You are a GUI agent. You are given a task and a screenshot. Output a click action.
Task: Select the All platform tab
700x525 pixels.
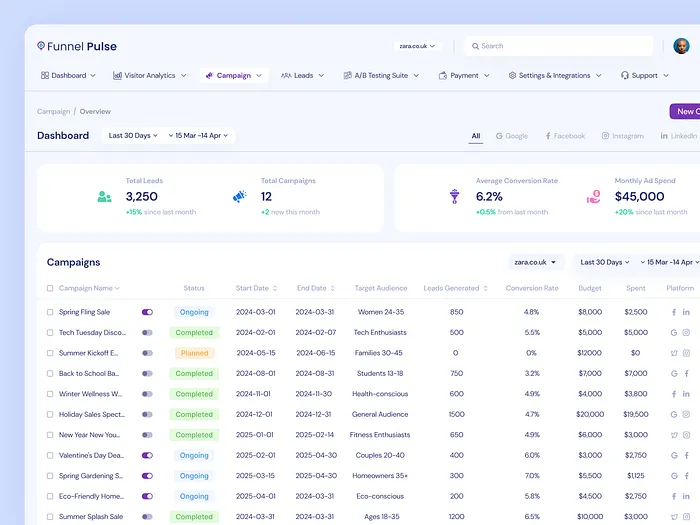pyautogui.click(x=476, y=136)
